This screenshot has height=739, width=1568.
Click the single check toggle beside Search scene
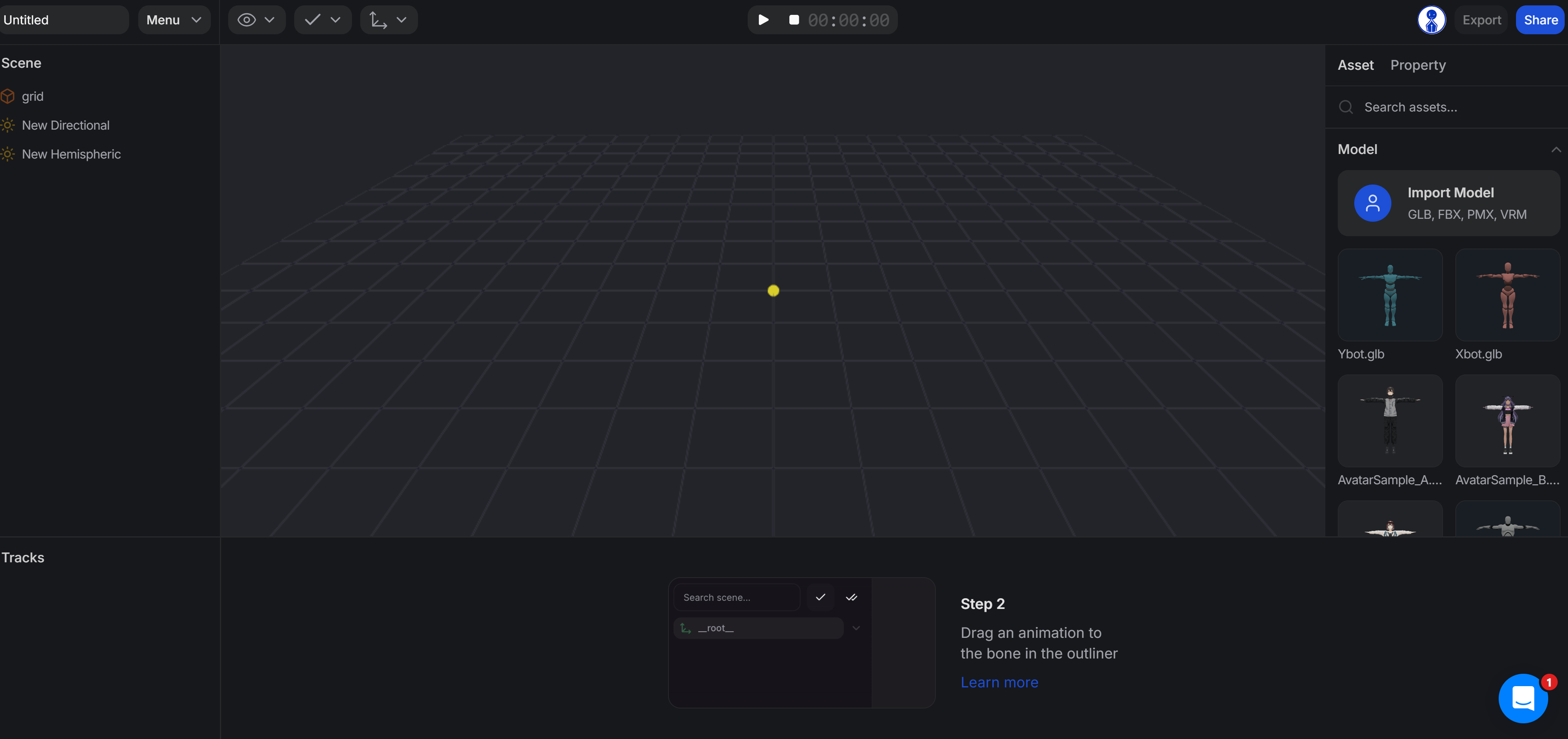pos(820,597)
